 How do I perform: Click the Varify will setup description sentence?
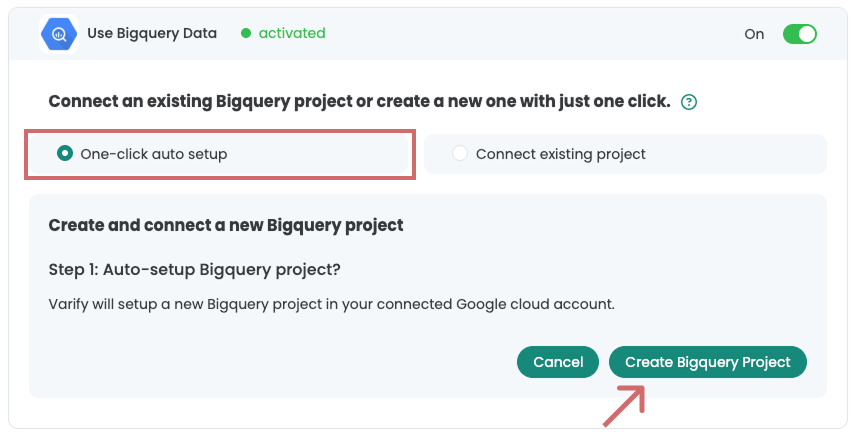click(332, 304)
